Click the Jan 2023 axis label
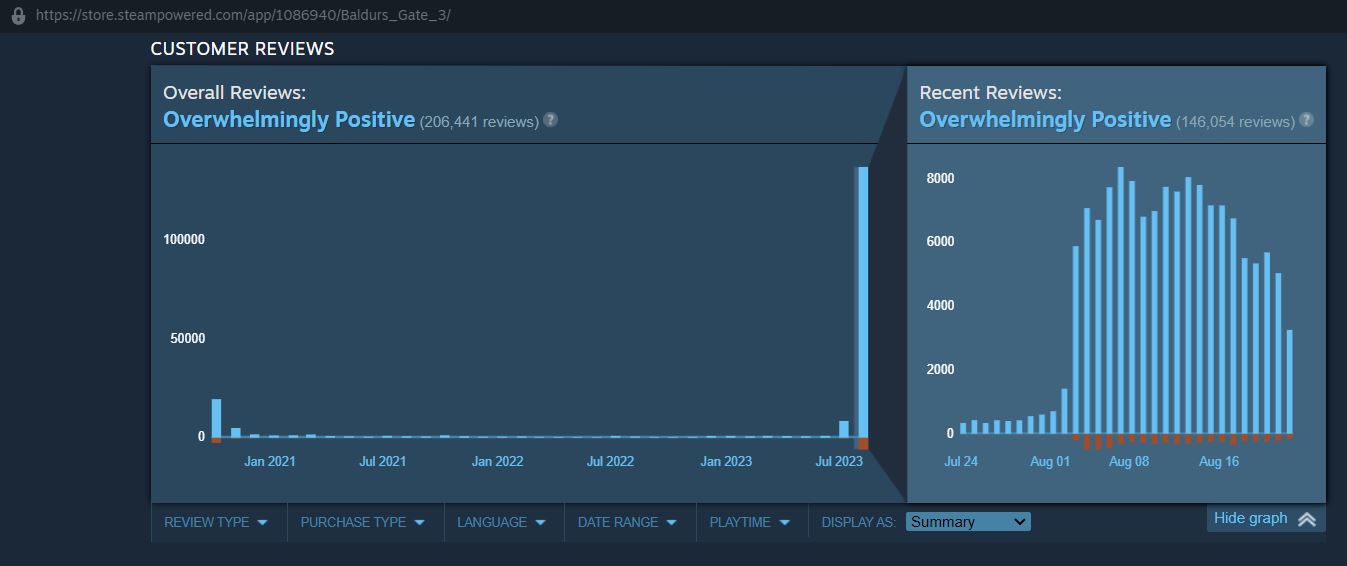The height and width of the screenshot is (566, 1347). pos(726,462)
